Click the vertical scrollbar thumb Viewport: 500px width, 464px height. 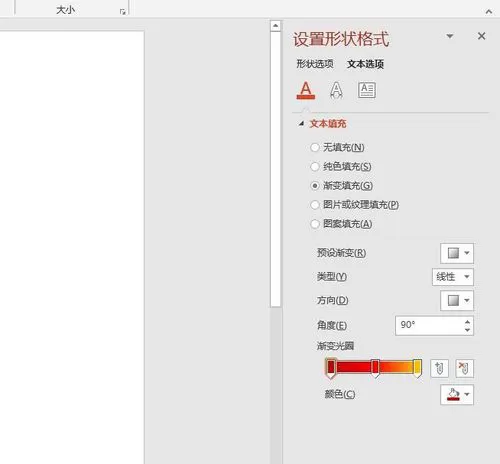275,169
